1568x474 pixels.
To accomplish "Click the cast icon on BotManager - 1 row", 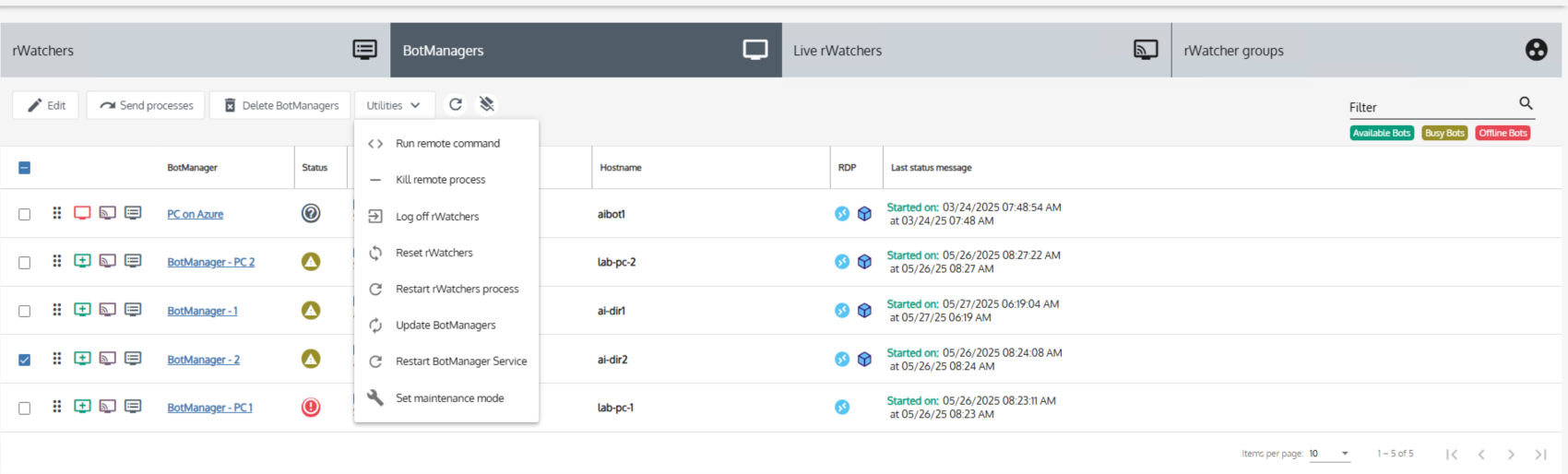I will click(108, 311).
